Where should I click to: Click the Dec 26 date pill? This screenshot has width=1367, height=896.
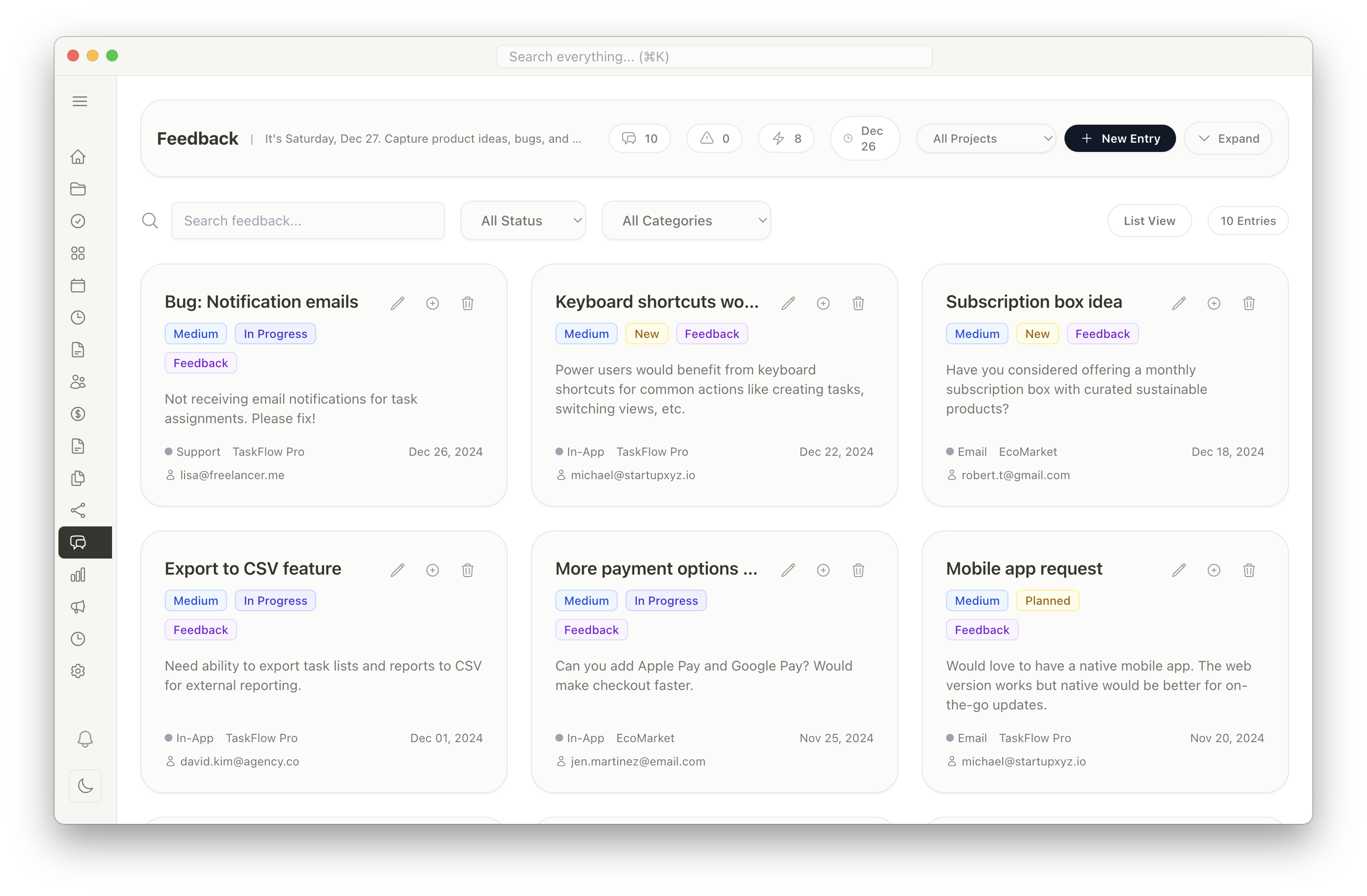point(864,138)
